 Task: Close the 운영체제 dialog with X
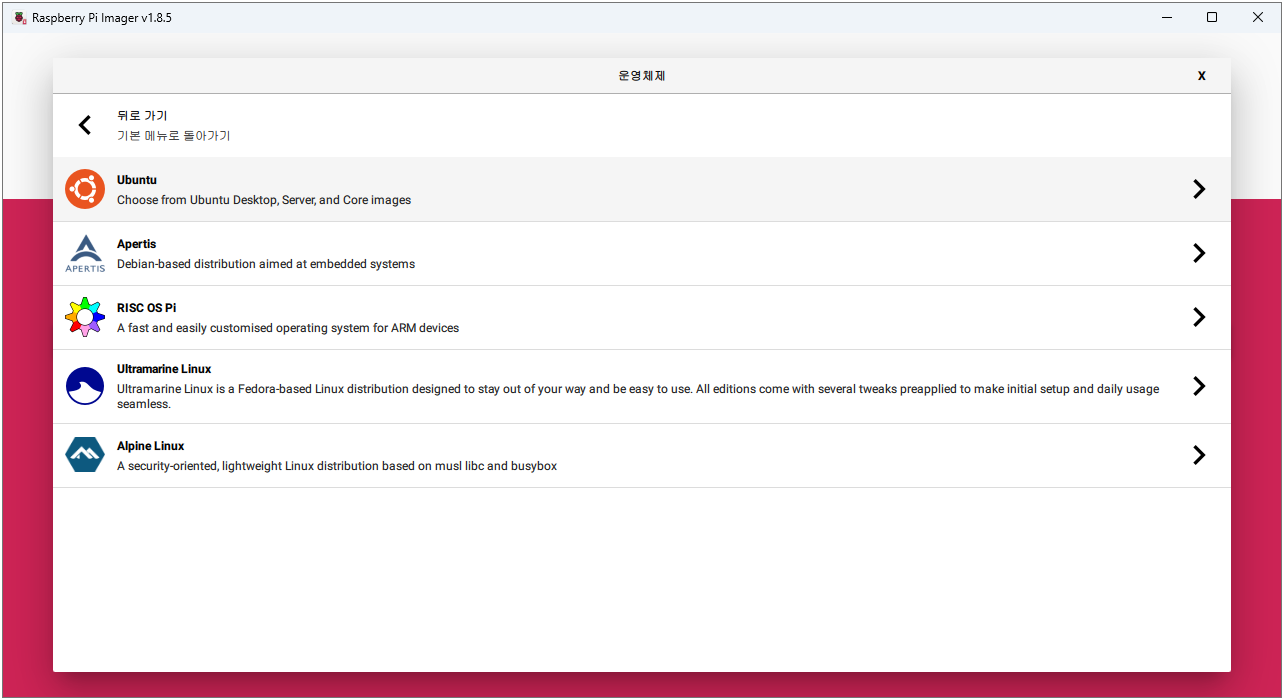1201,76
